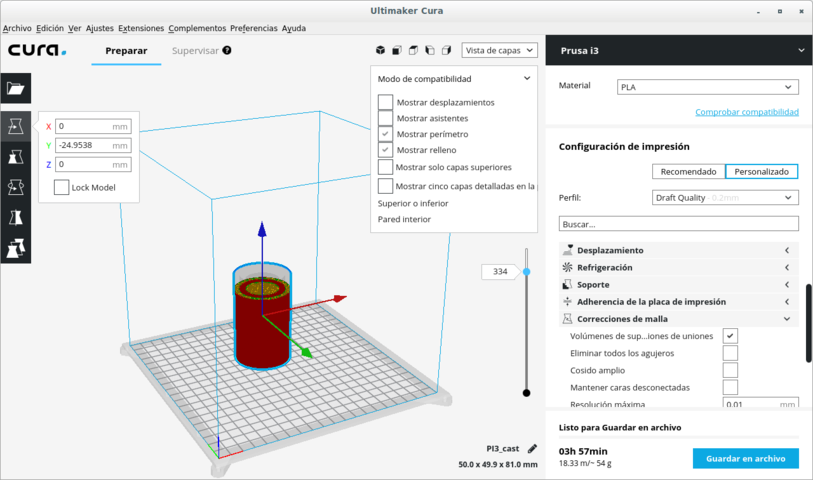
Task: Switch to the Supervisar tab
Action: click(195, 50)
